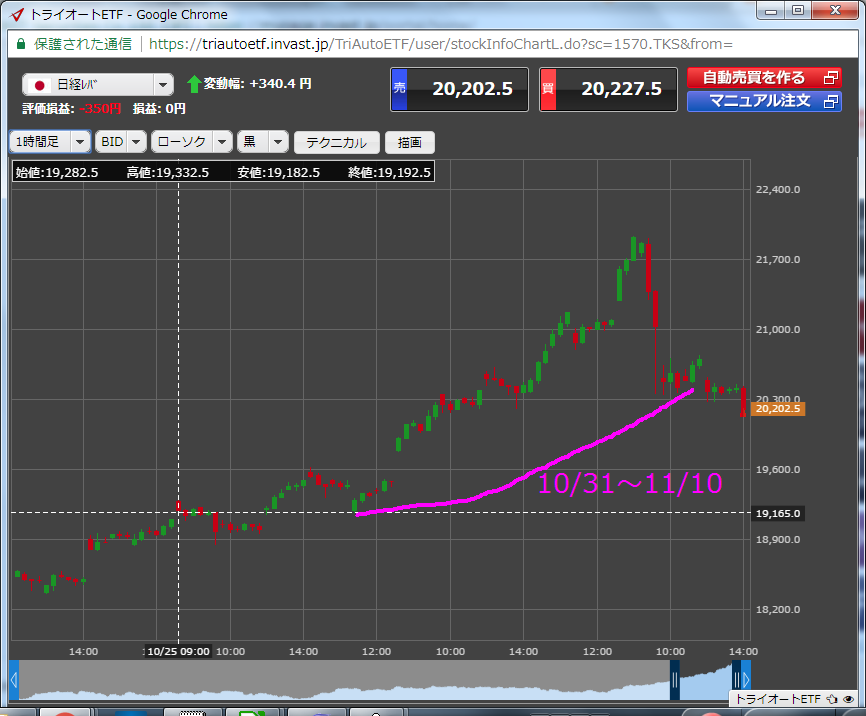
Task: Click the 18,900.0 price axis label
Action: pyautogui.click(x=778, y=540)
